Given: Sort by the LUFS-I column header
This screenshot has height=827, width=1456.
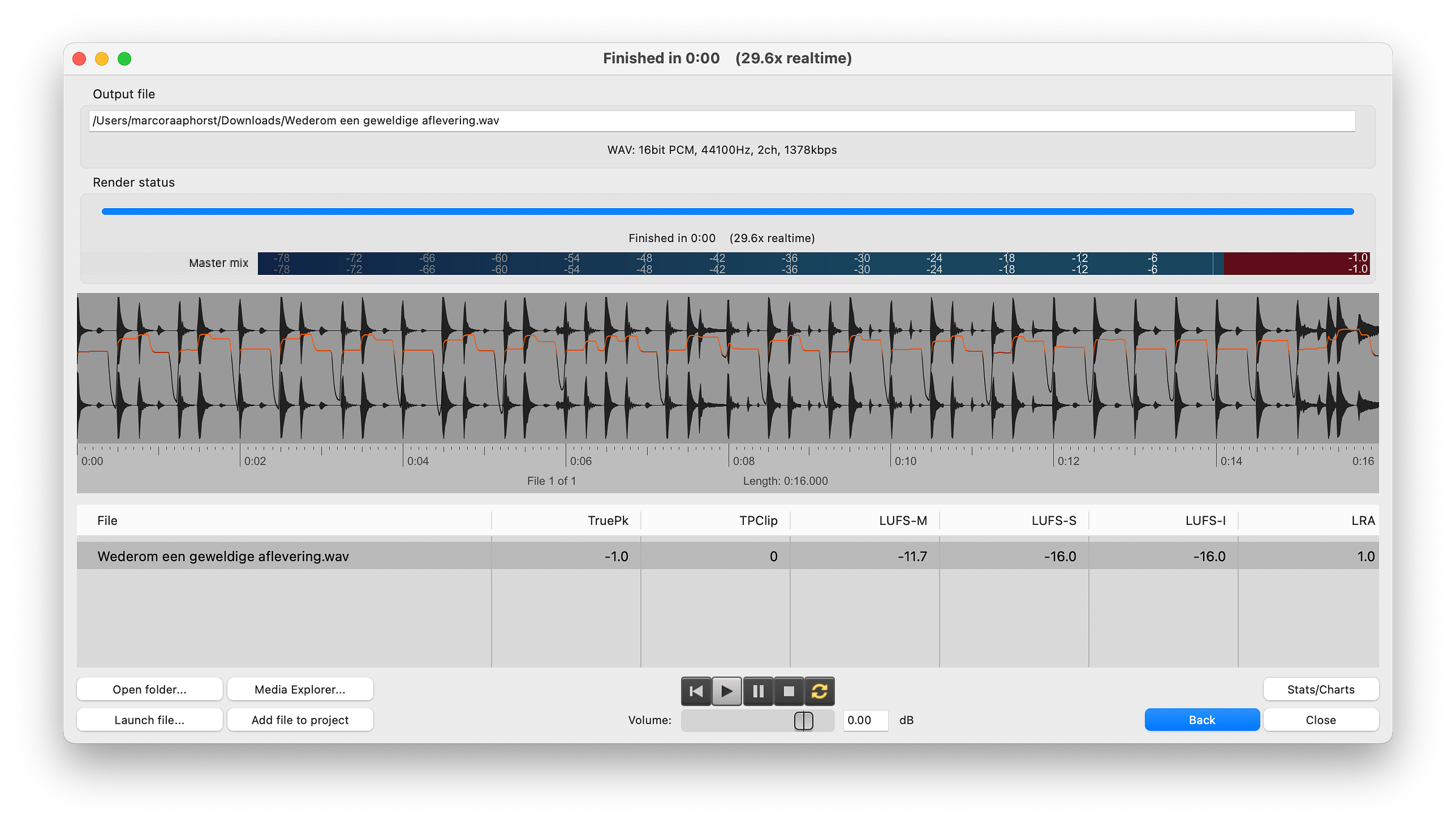Looking at the screenshot, I should tap(1205, 521).
